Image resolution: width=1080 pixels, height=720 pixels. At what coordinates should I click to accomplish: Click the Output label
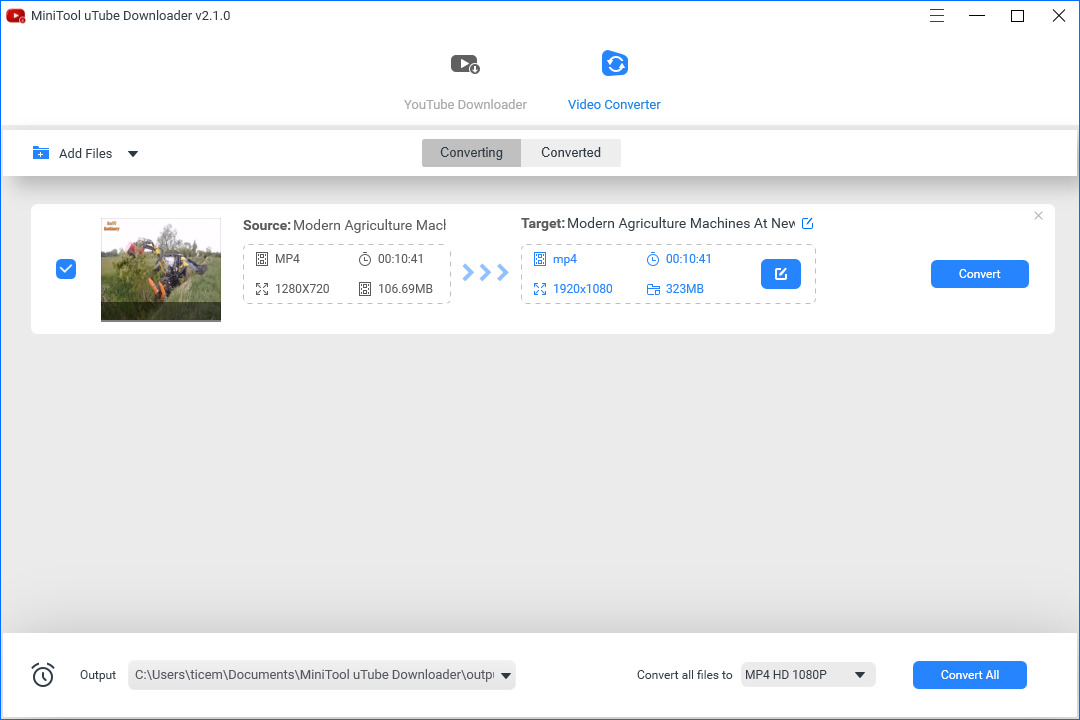pyautogui.click(x=98, y=675)
